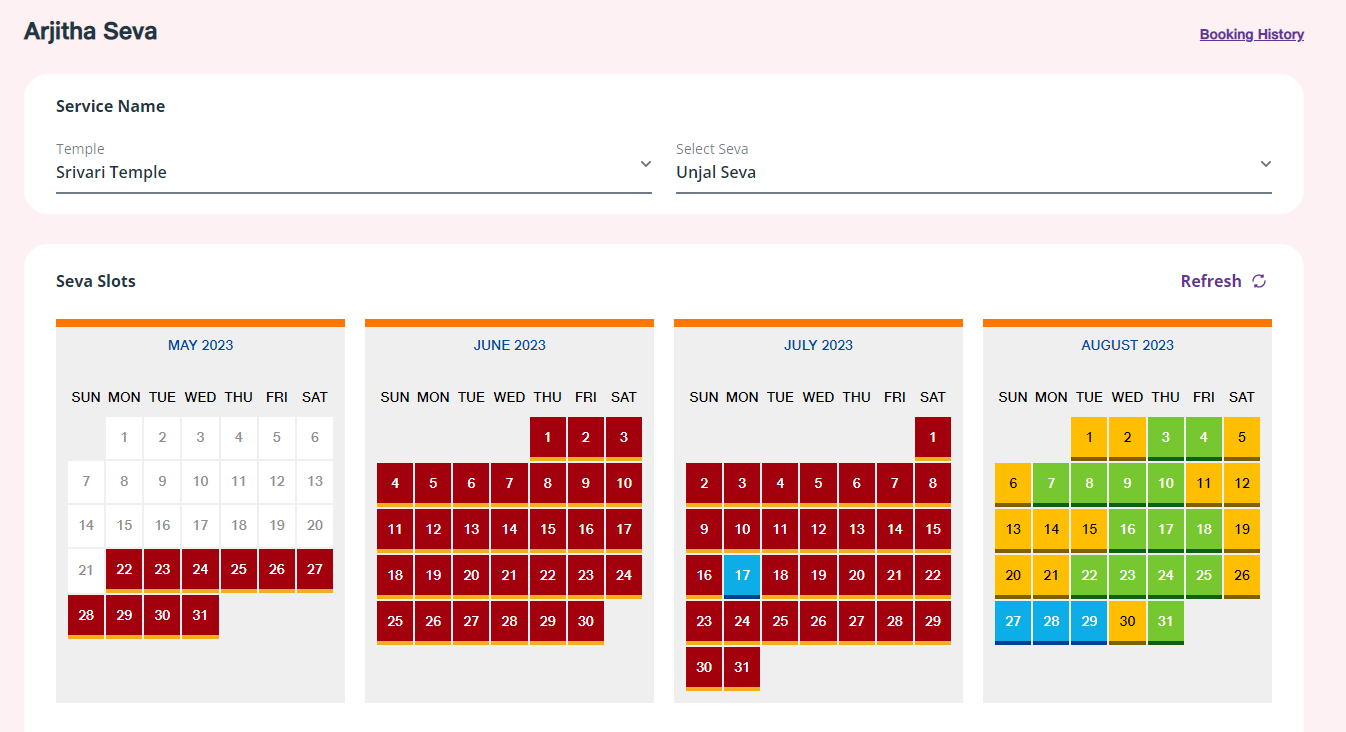Click the red May 27 date
Viewport: 1346px width, 732px height.
coord(315,571)
